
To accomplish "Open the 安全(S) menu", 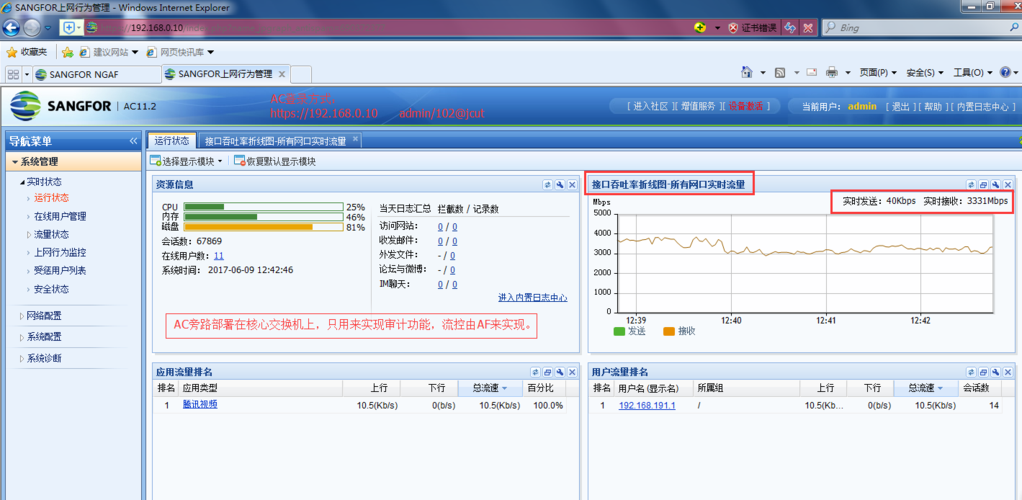I will (x=925, y=72).
